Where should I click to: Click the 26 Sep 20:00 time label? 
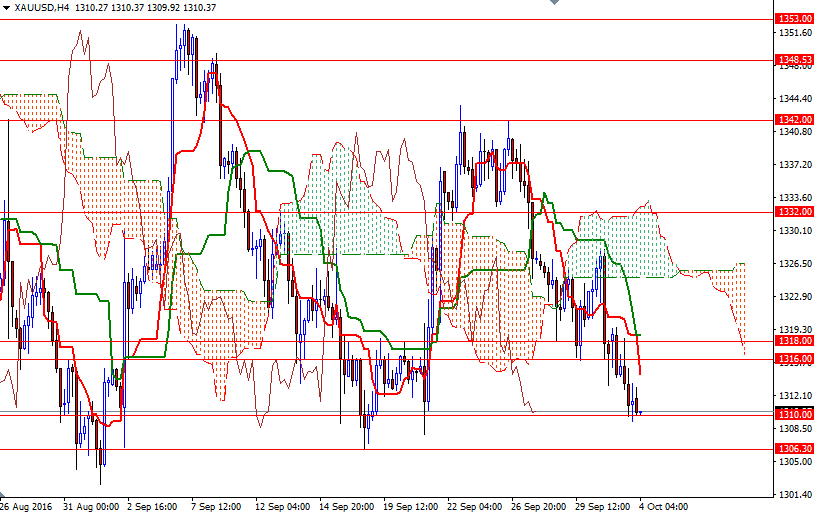click(538, 506)
